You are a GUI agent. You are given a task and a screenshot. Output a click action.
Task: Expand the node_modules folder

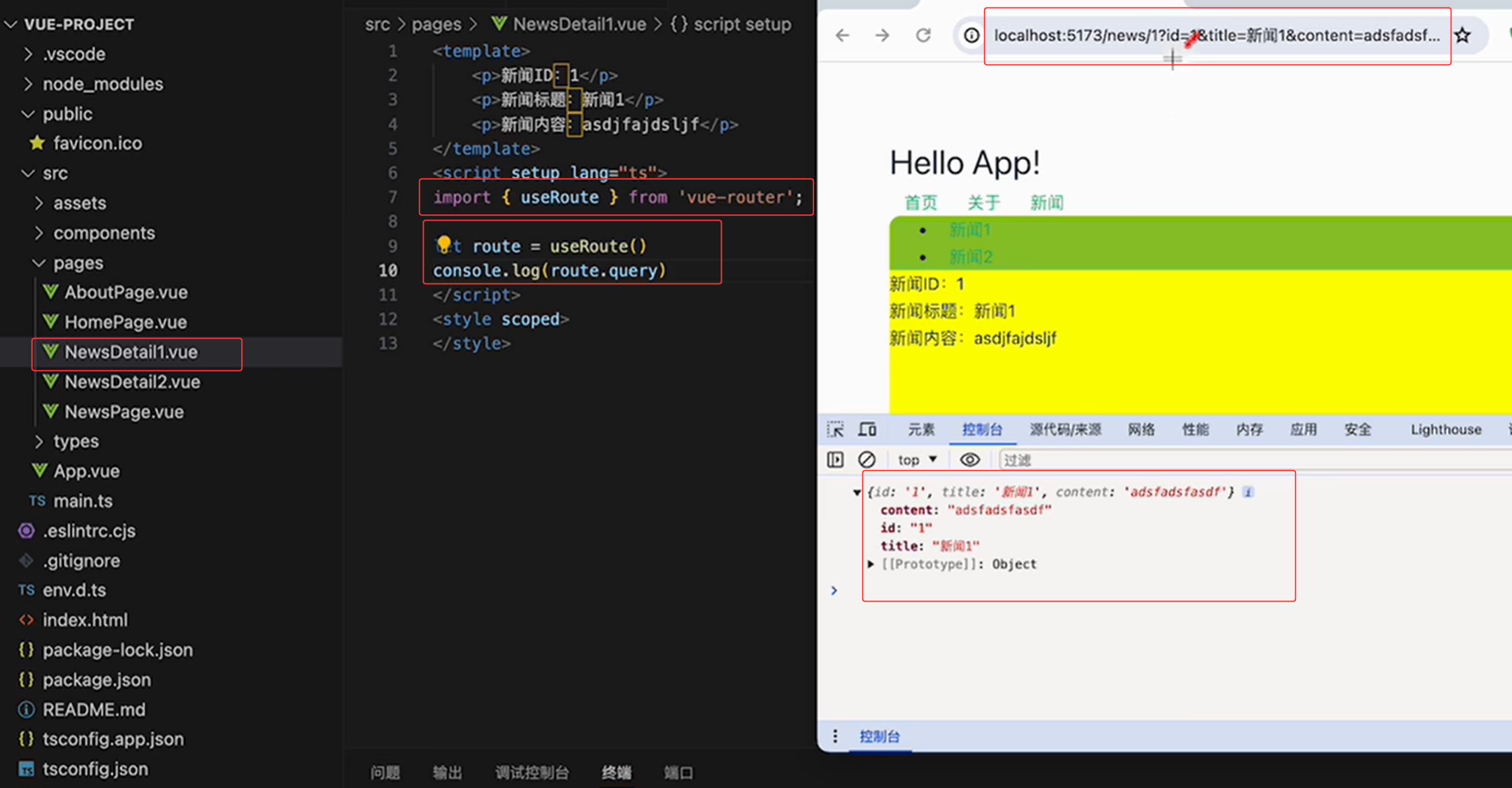pos(103,84)
